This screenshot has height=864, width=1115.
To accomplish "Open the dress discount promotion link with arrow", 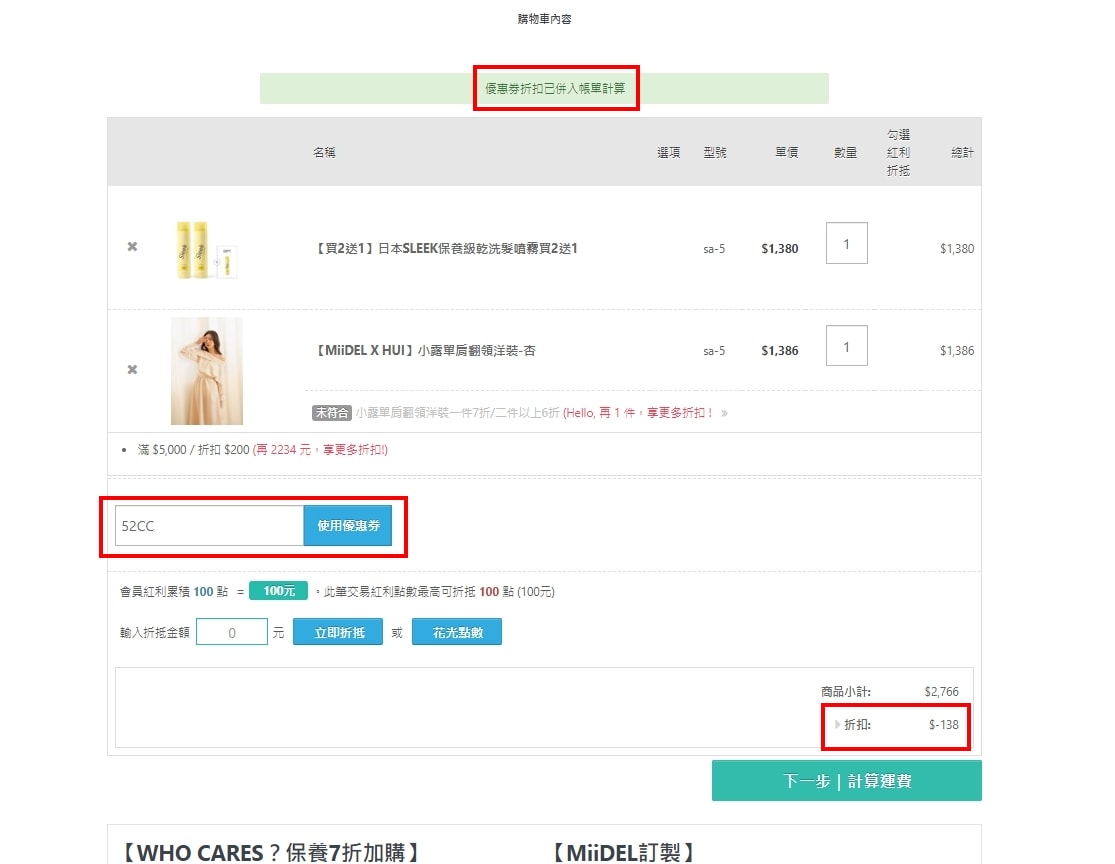I will coord(540,413).
